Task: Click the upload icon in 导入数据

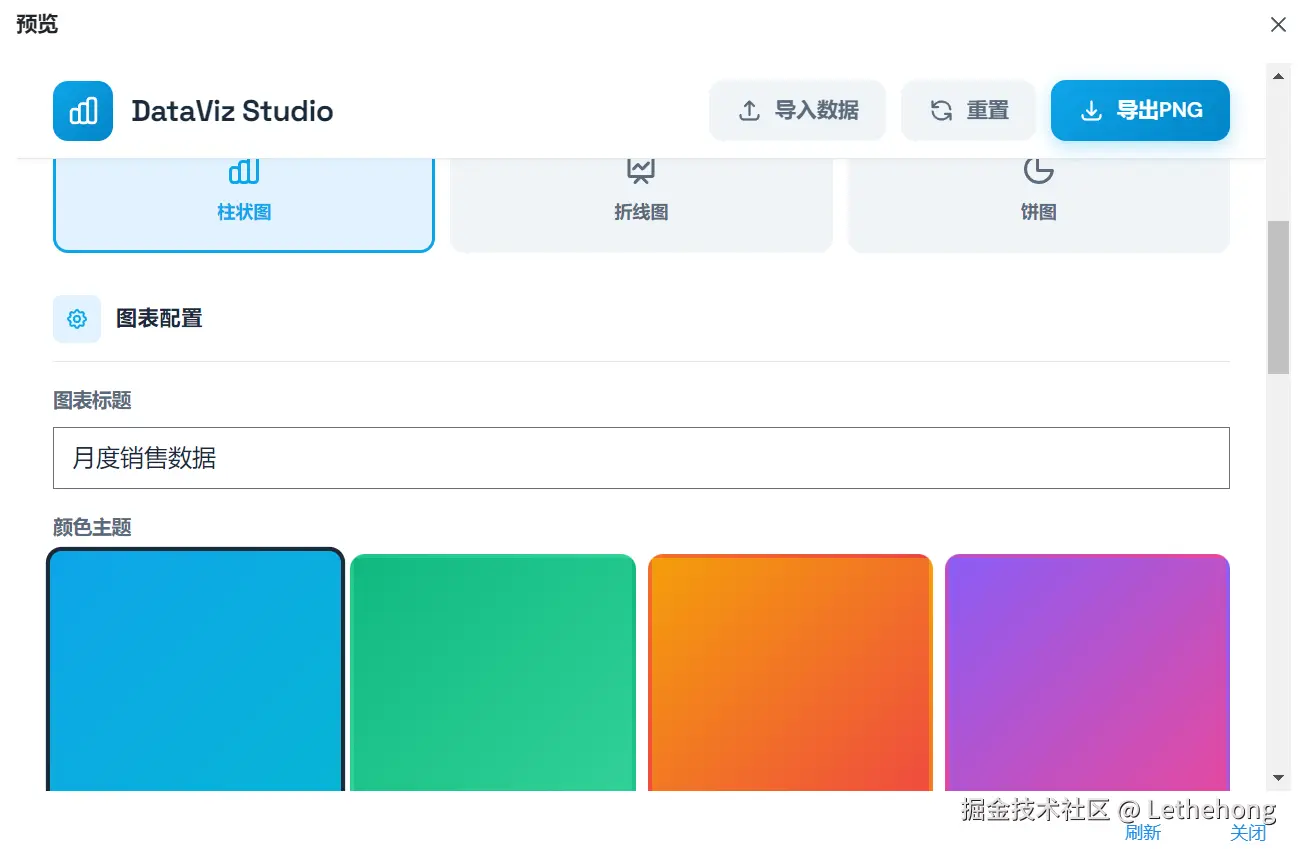Action: (749, 111)
